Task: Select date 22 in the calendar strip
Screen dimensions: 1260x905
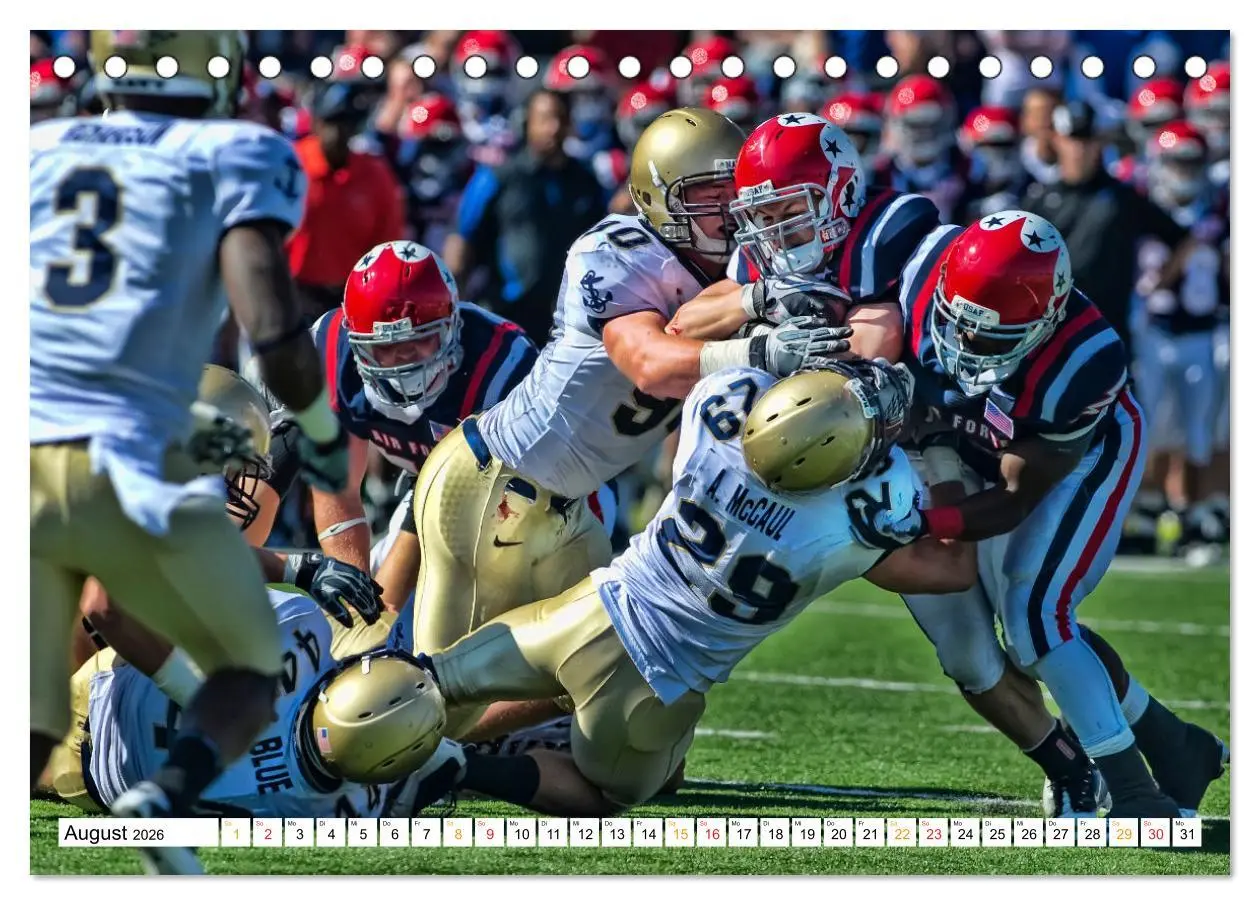Action: pyautogui.click(x=902, y=833)
